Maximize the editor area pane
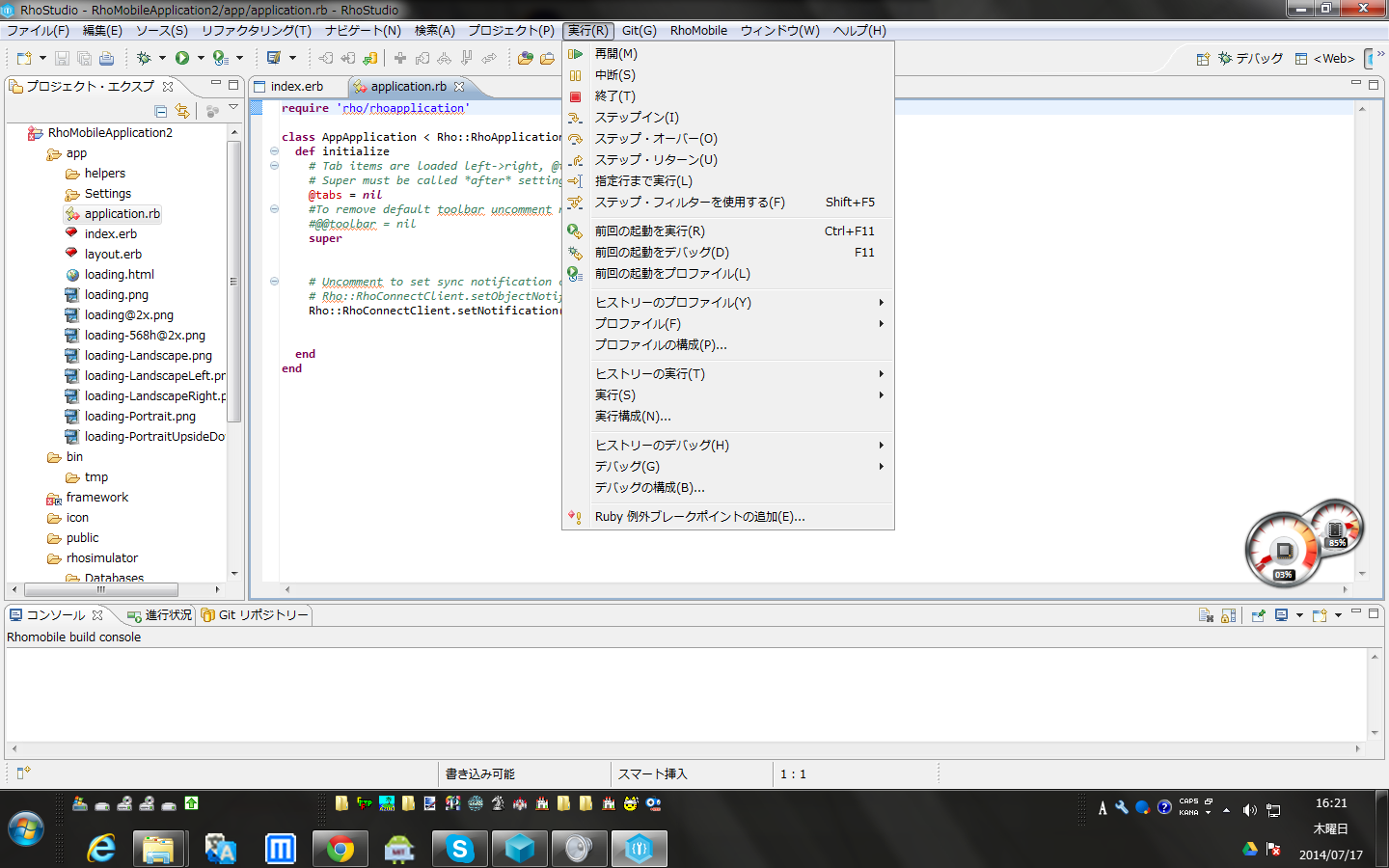Screen dimensions: 1389x868 pyautogui.click(x=1374, y=85)
